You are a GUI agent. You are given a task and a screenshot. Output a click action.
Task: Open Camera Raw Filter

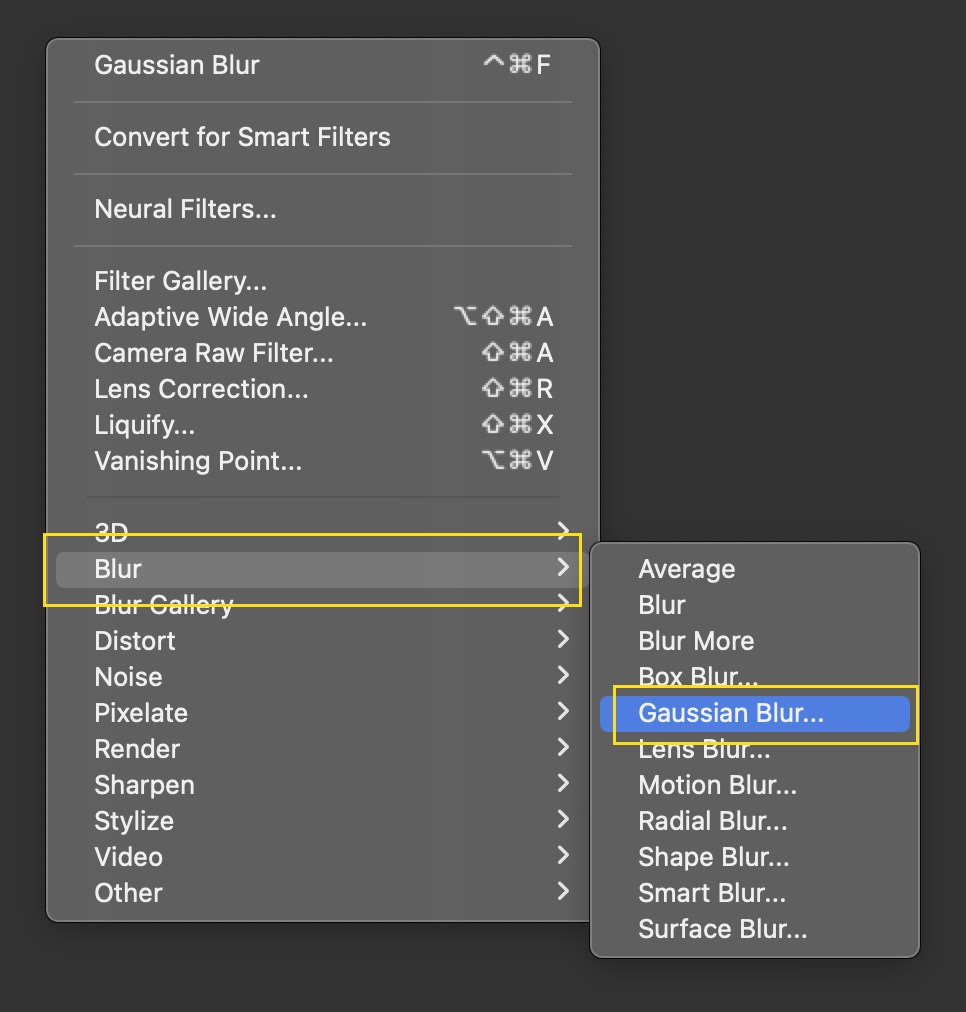coord(213,353)
